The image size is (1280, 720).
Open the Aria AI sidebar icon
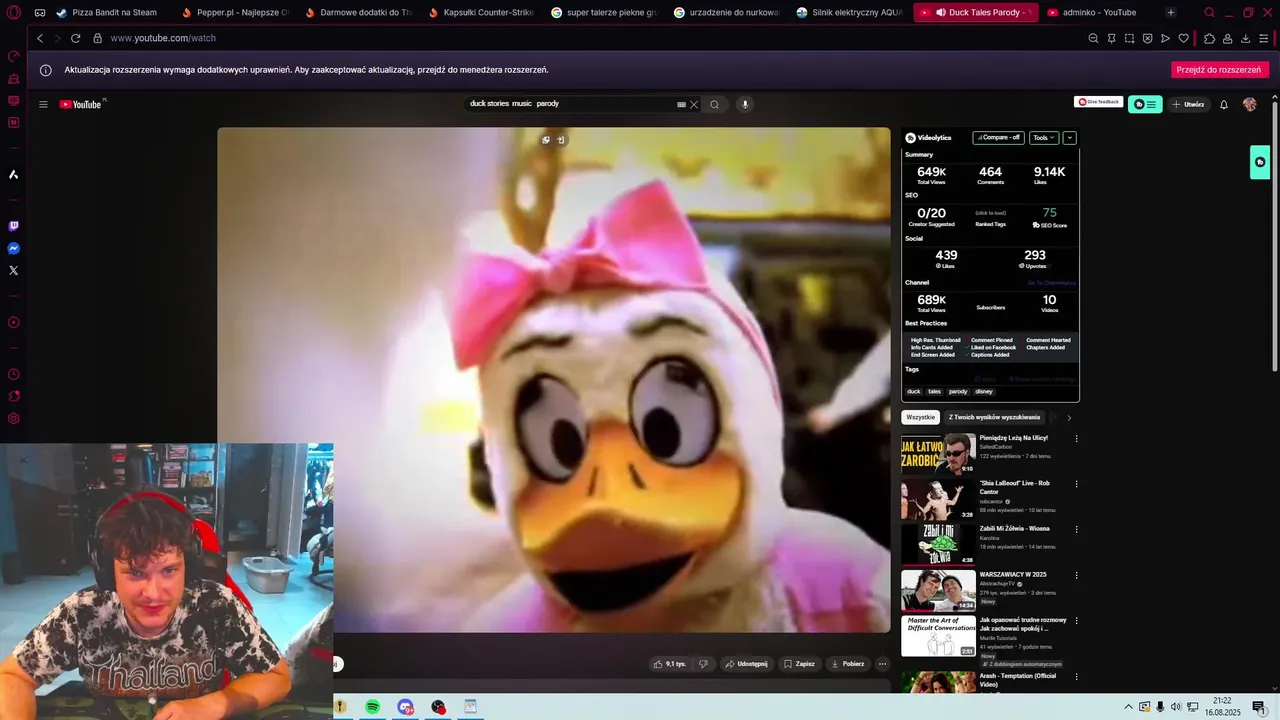pos(13,174)
